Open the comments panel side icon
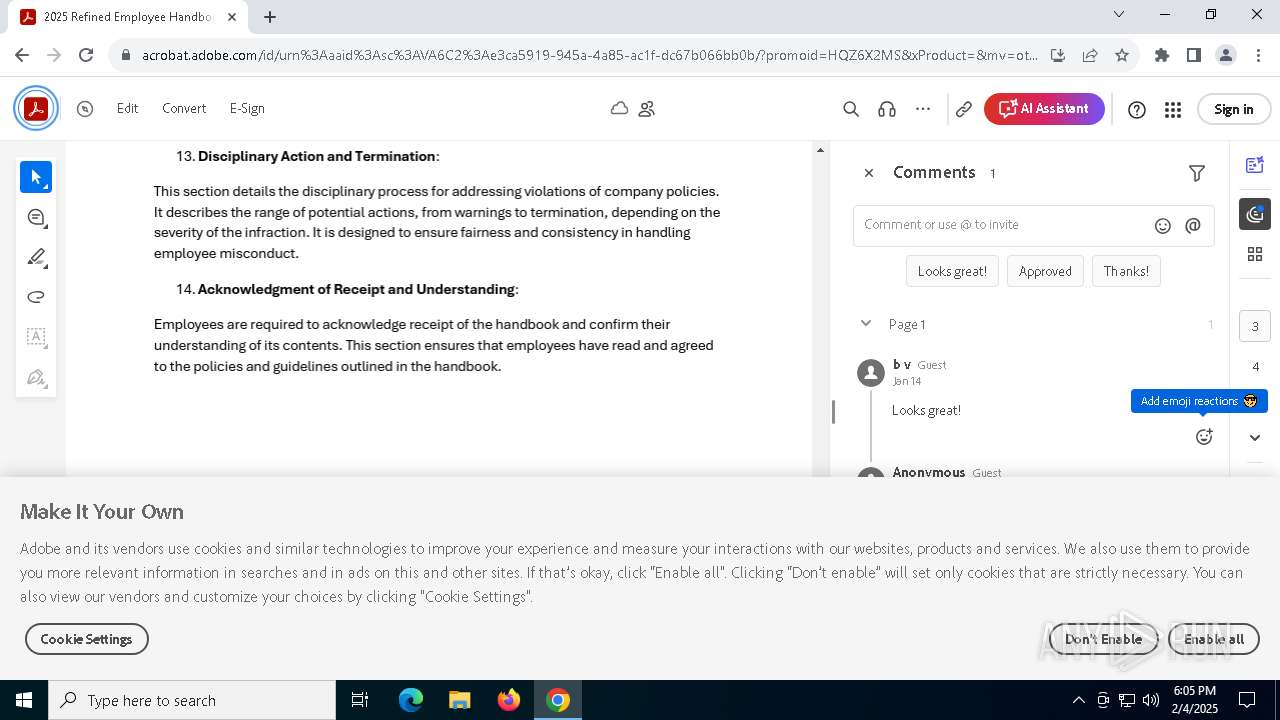1280x720 pixels. (x=1255, y=214)
